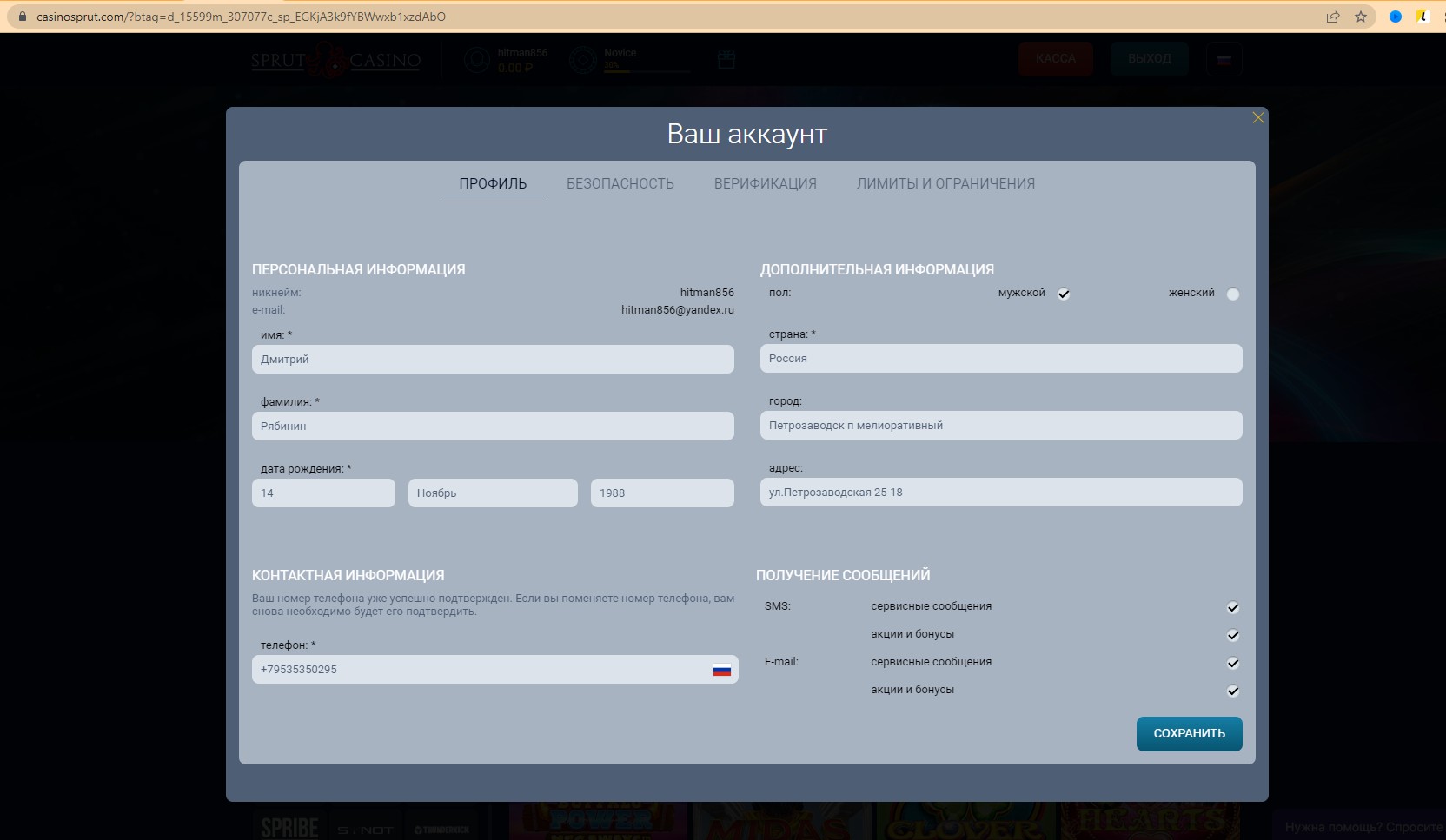Screen dimensions: 1446x840
Task: Open the Верификация tab
Action: (765, 183)
